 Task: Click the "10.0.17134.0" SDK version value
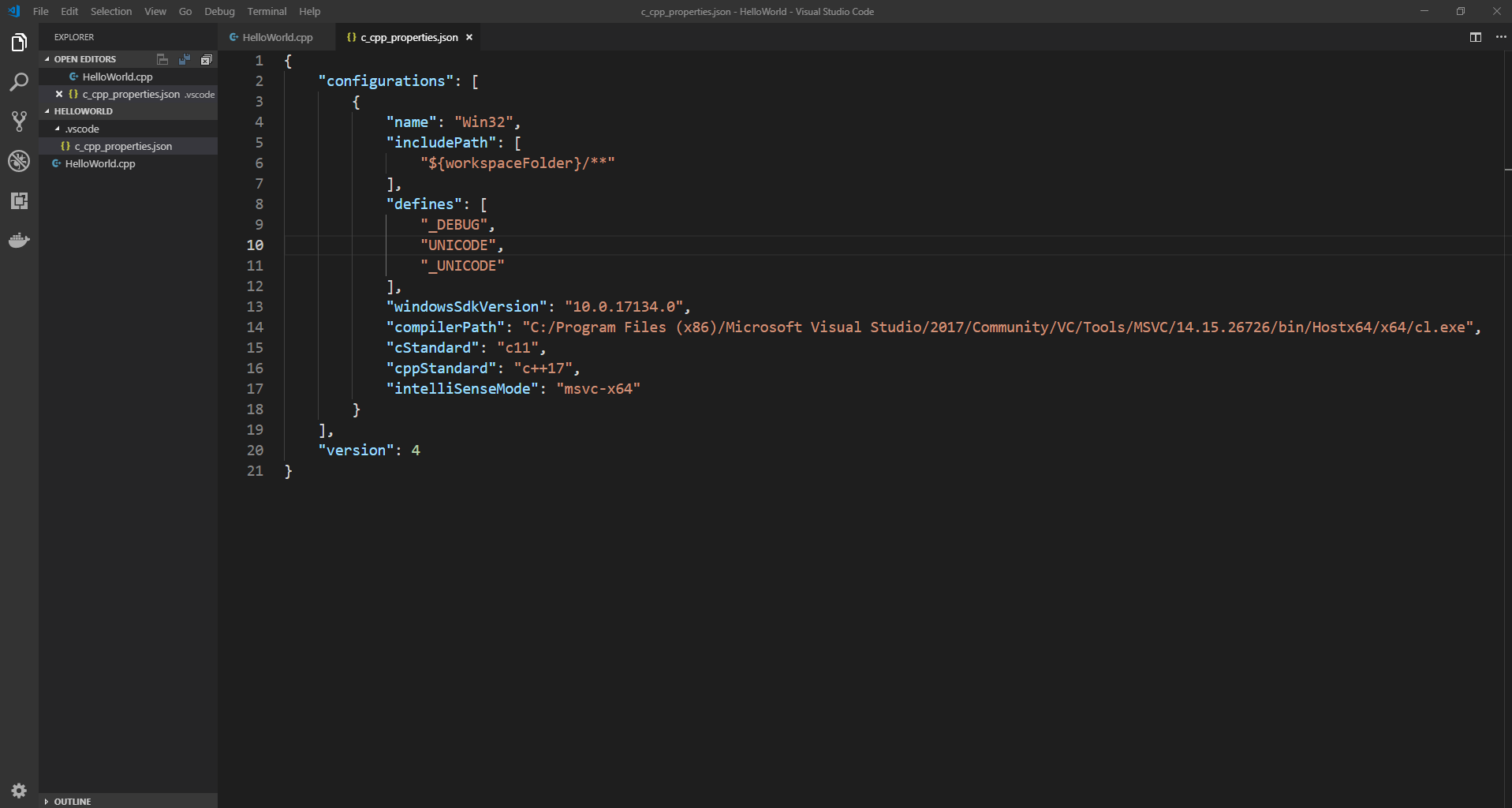point(624,307)
